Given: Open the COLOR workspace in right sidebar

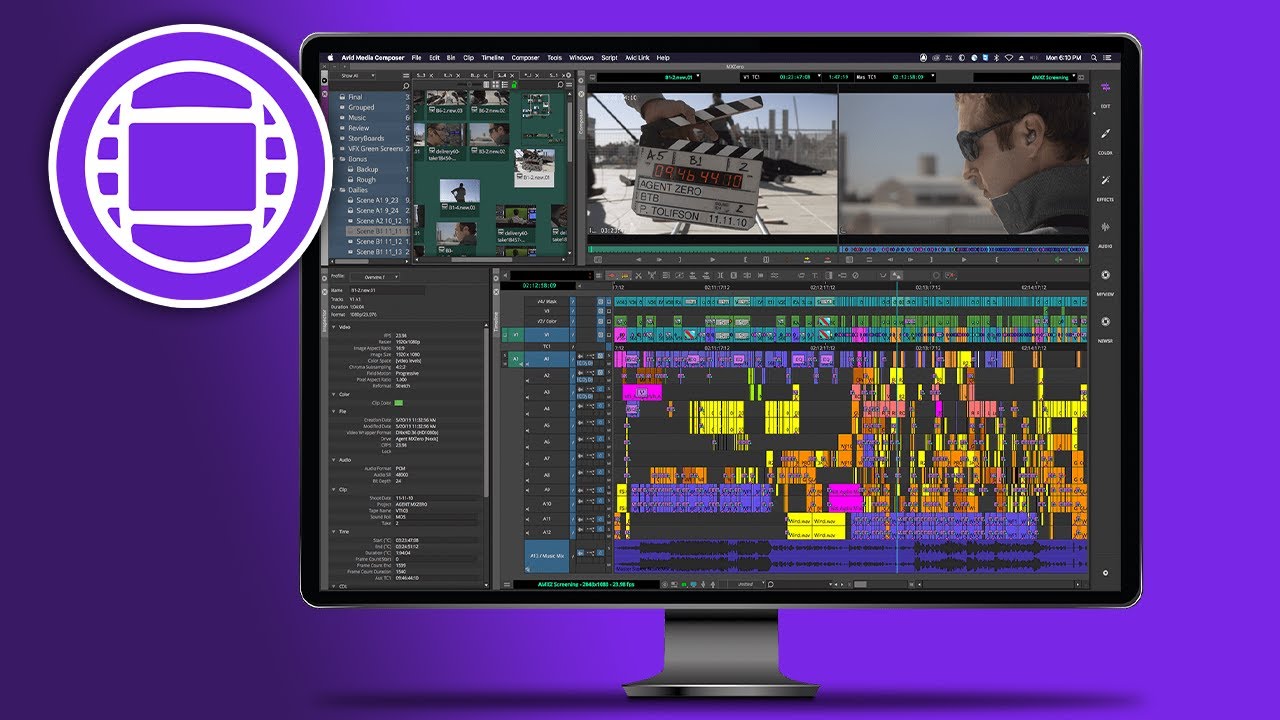Looking at the screenshot, I should tap(1105, 140).
